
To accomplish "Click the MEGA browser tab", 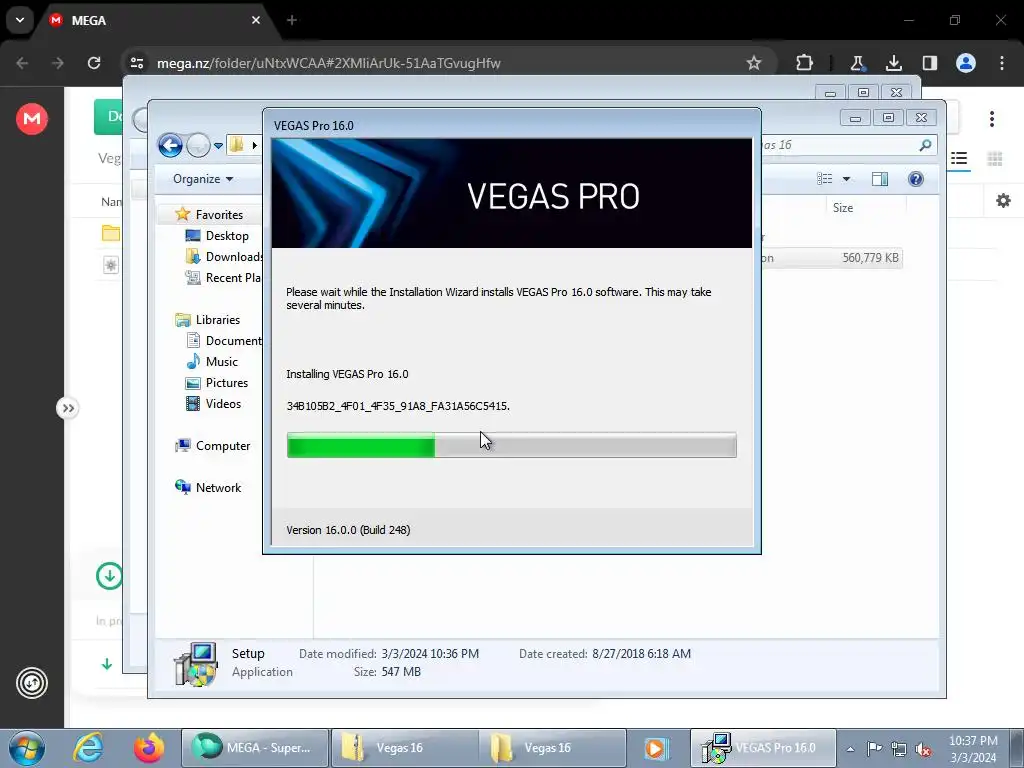I will [155, 20].
